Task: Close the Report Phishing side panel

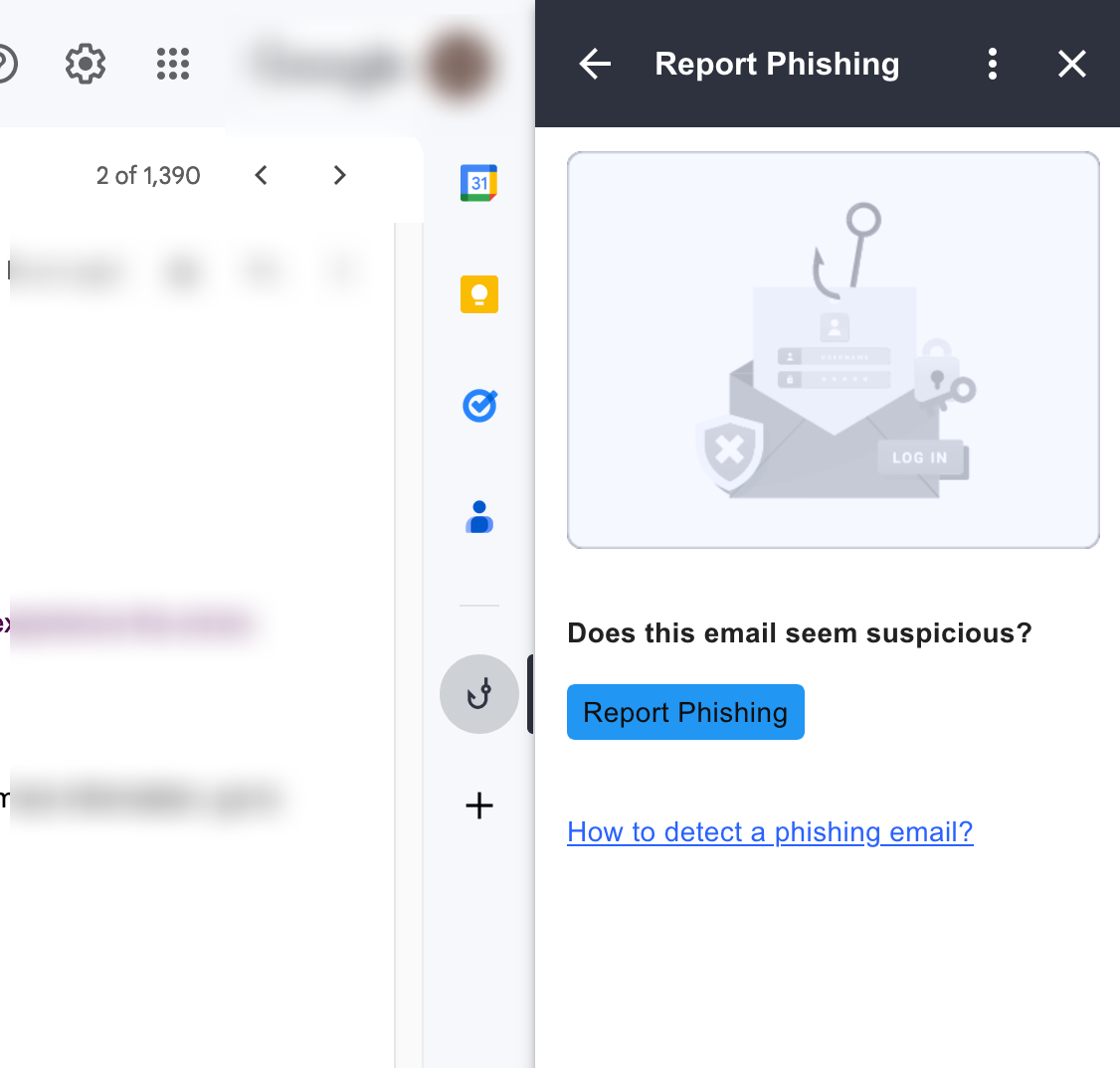Action: pyautogui.click(x=1071, y=63)
